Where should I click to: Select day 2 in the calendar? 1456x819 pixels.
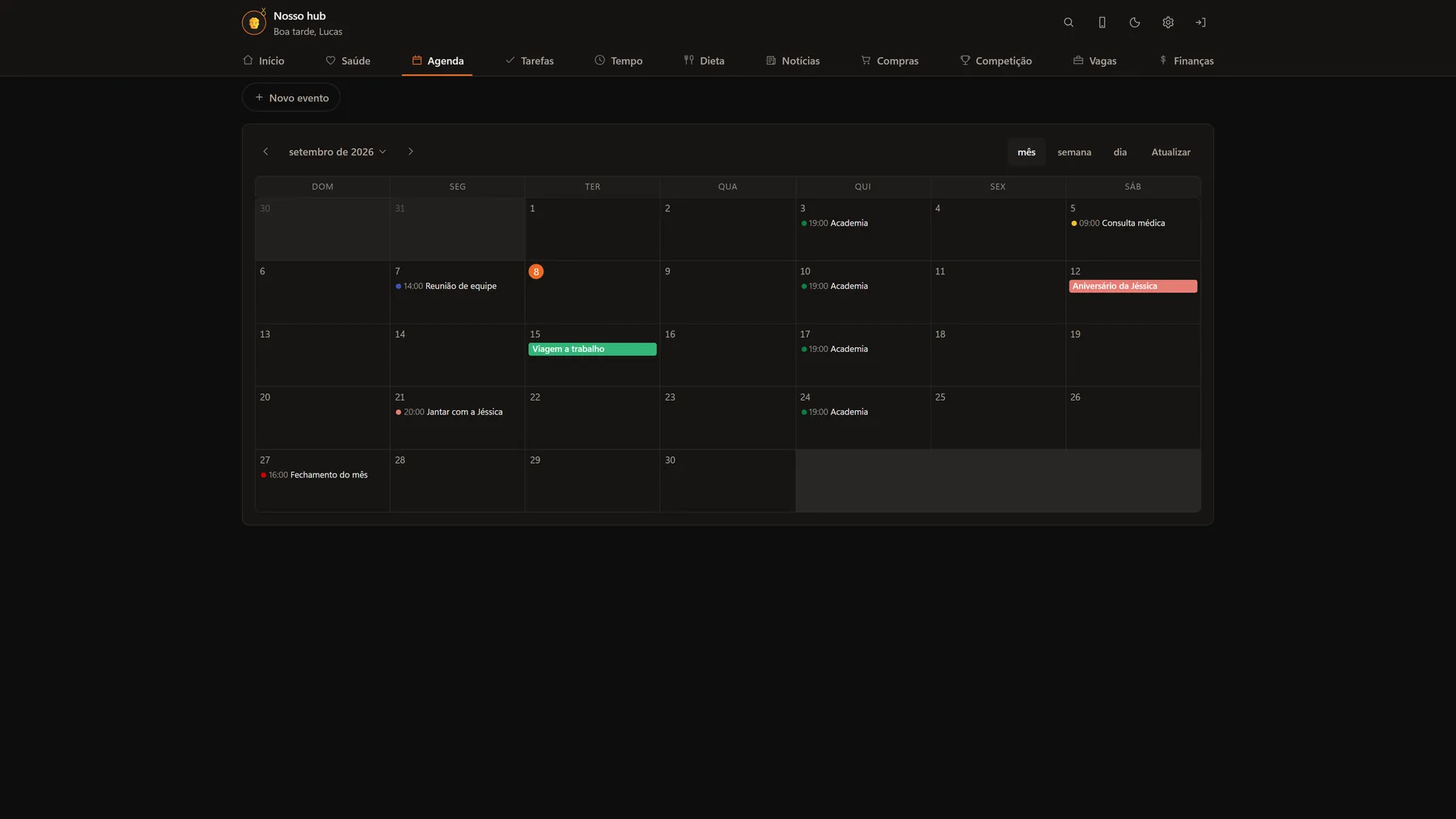[727, 229]
